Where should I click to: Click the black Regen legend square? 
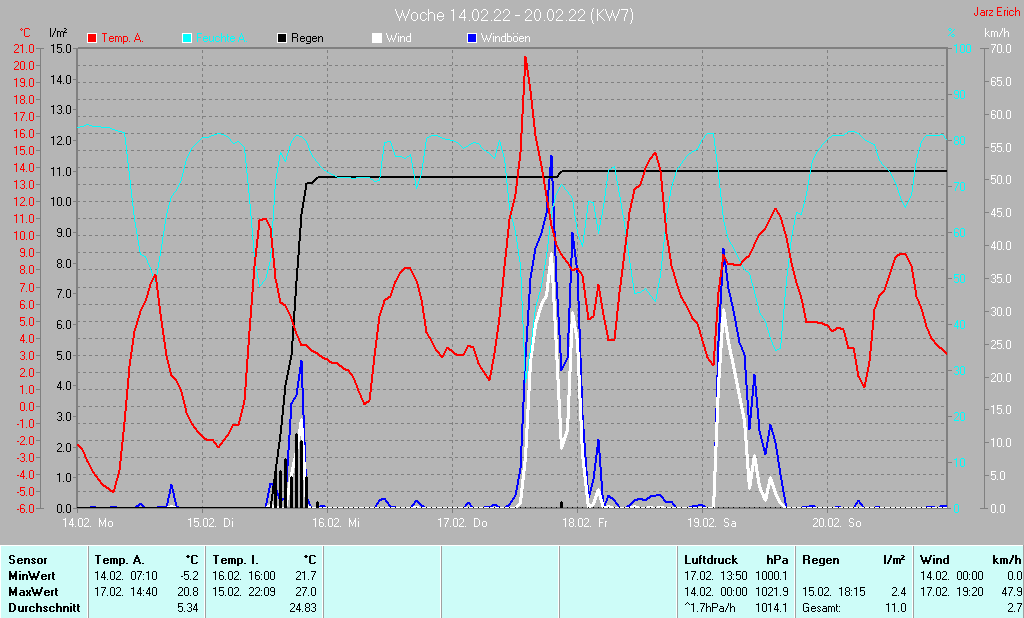click(x=282, y=38)
